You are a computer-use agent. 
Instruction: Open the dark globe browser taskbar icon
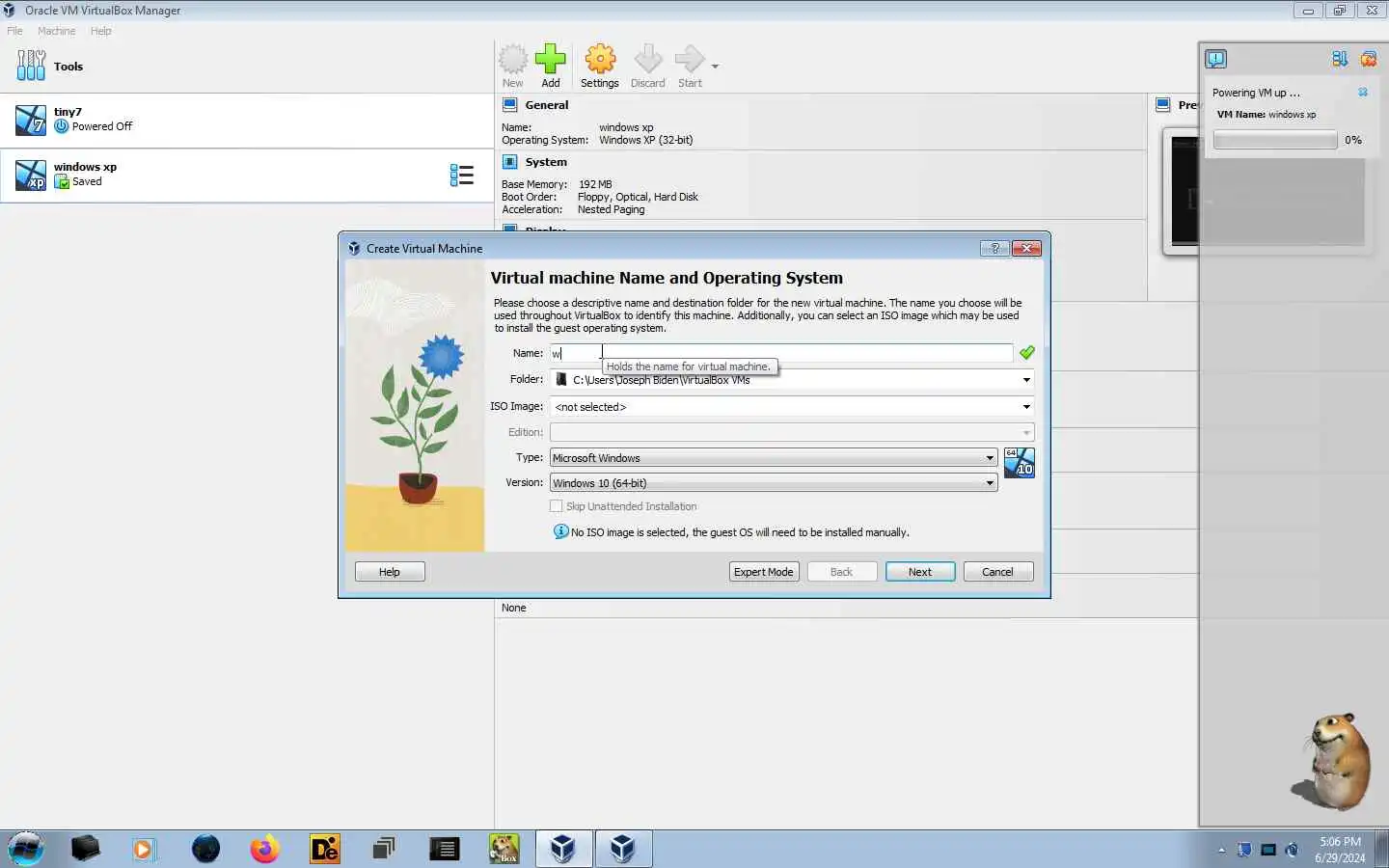point(205,849)
